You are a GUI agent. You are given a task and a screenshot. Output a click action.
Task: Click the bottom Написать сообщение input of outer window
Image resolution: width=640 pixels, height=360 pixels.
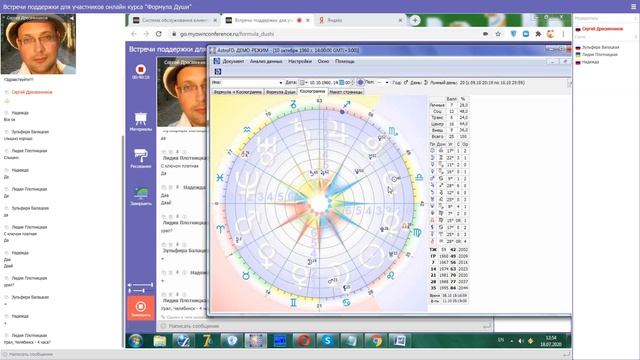point(286,354)
